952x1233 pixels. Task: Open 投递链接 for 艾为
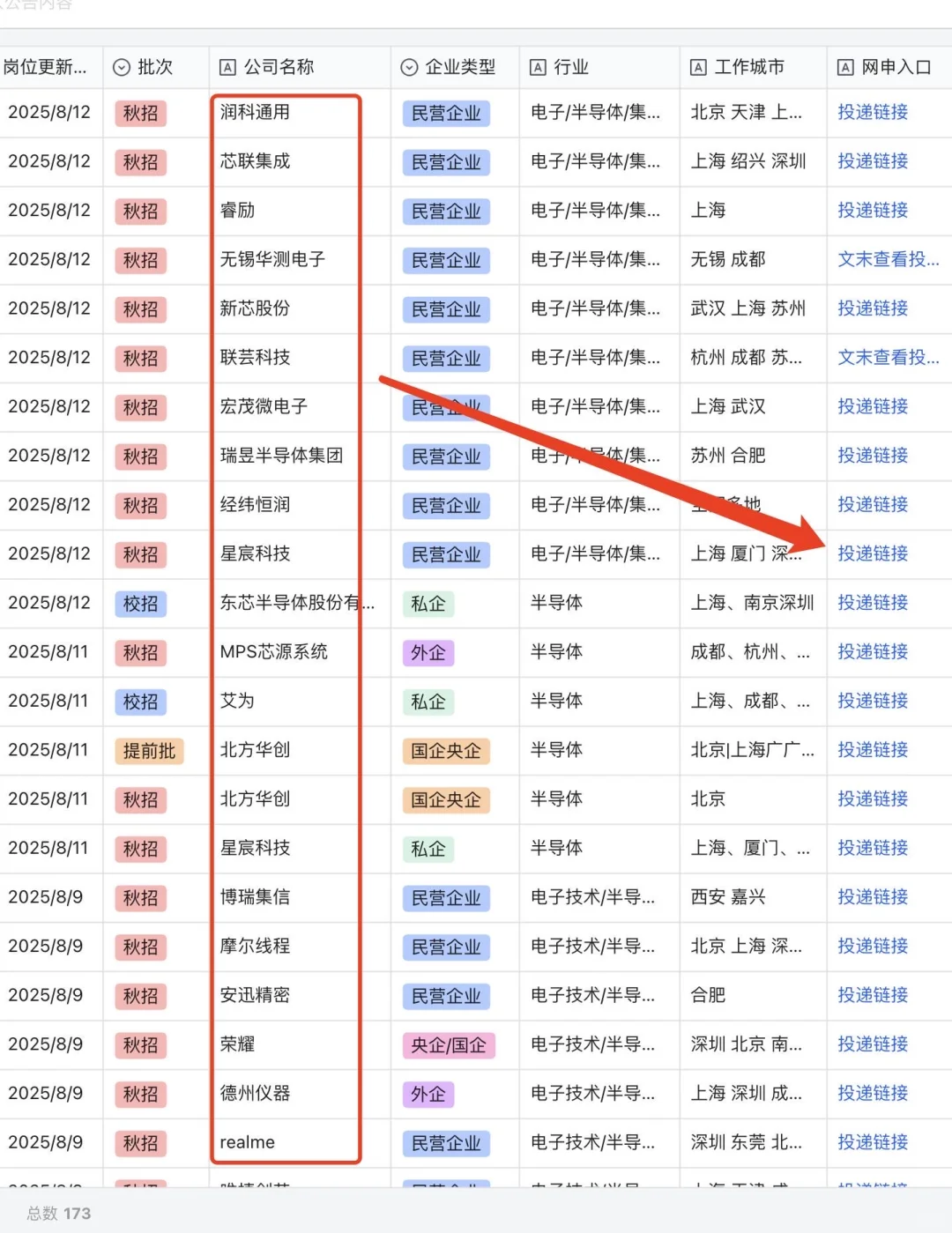tap(873, 701)
